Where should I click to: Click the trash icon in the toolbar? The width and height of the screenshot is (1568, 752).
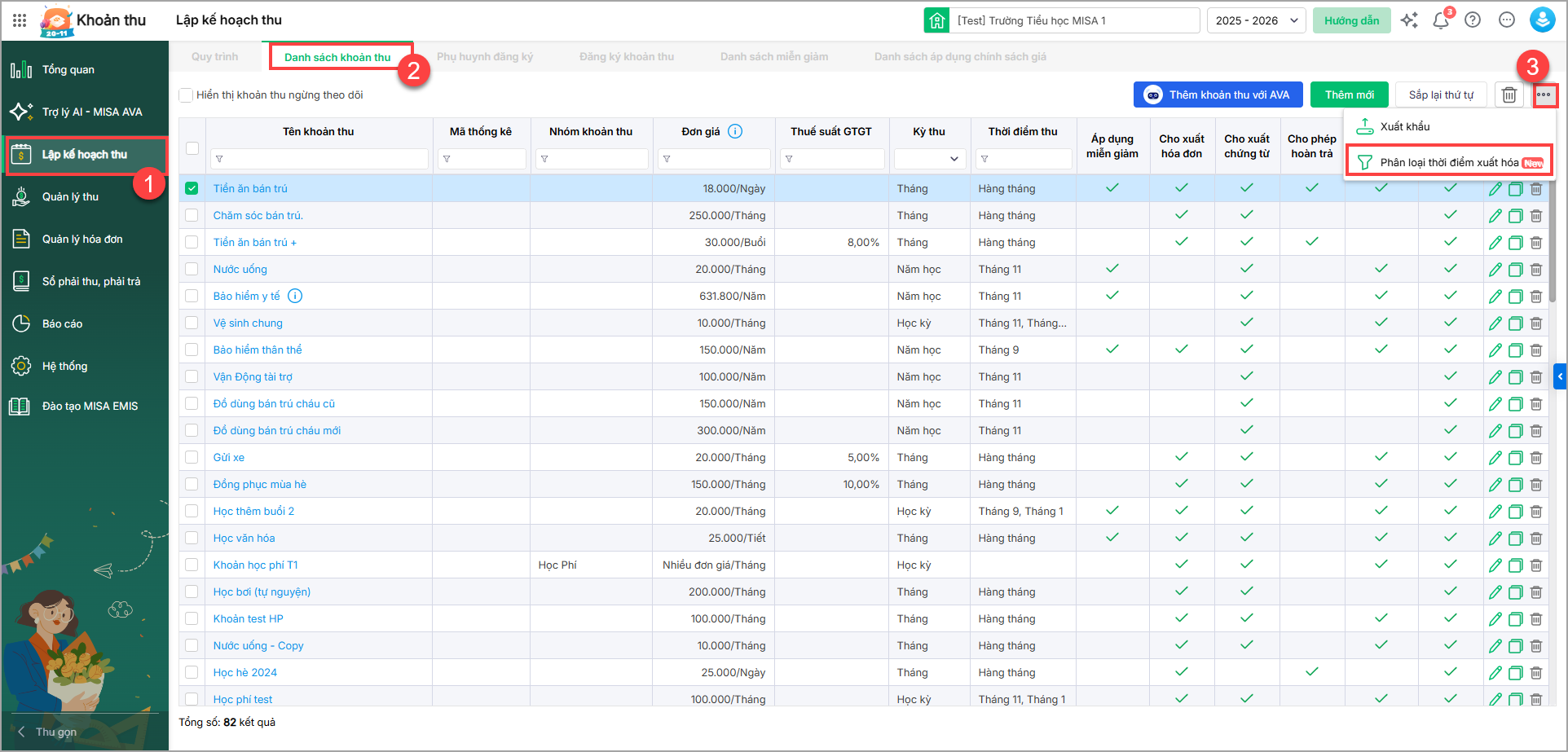[1509, 95]
